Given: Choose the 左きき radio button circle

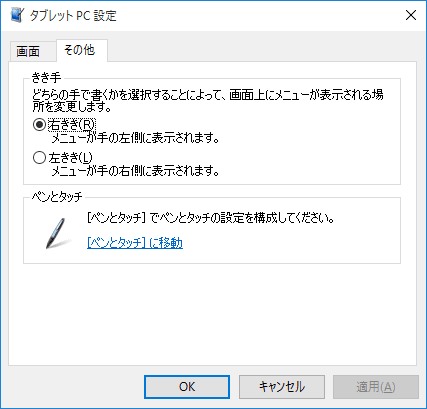Looking at the screenshot, I should click(39, 158).
